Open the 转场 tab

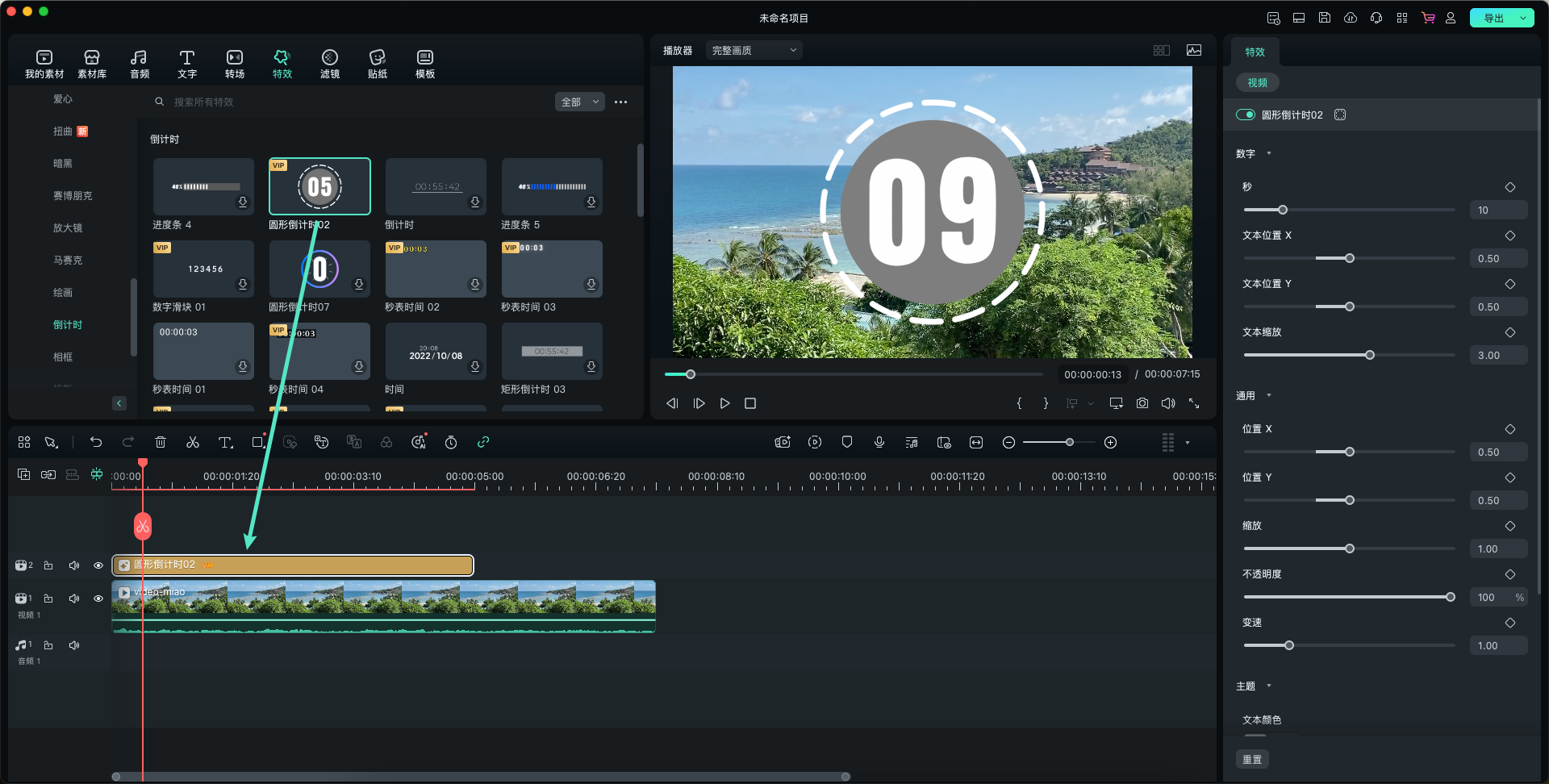point(235,64)
